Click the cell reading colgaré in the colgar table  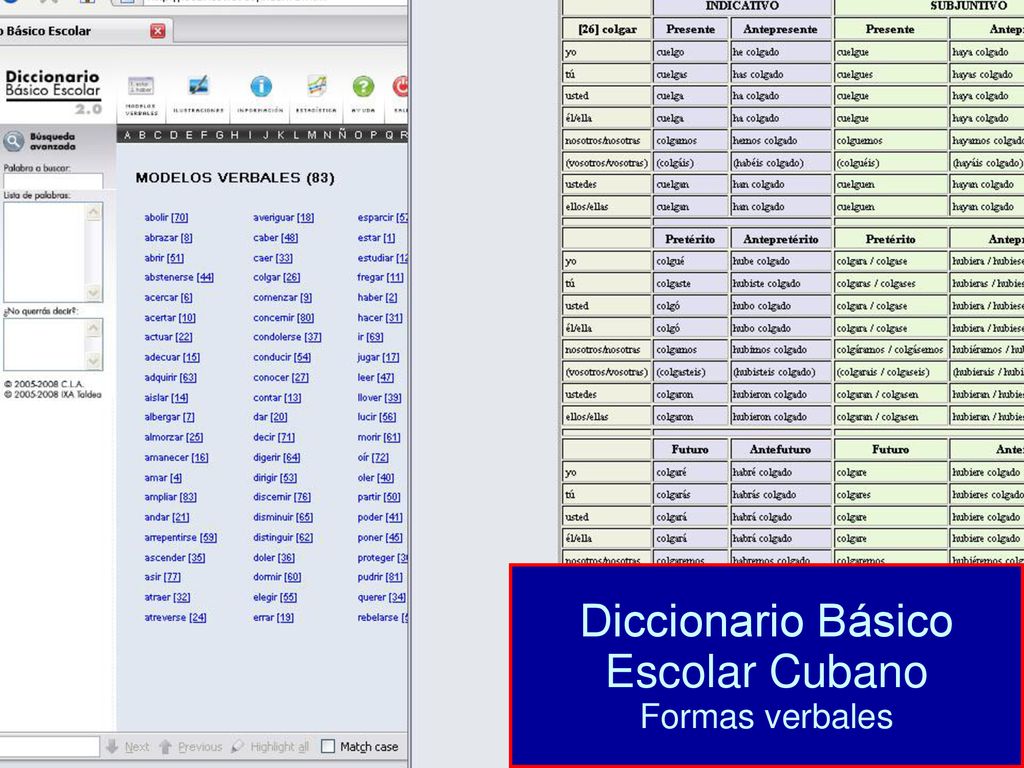click(x=690, y=472)
